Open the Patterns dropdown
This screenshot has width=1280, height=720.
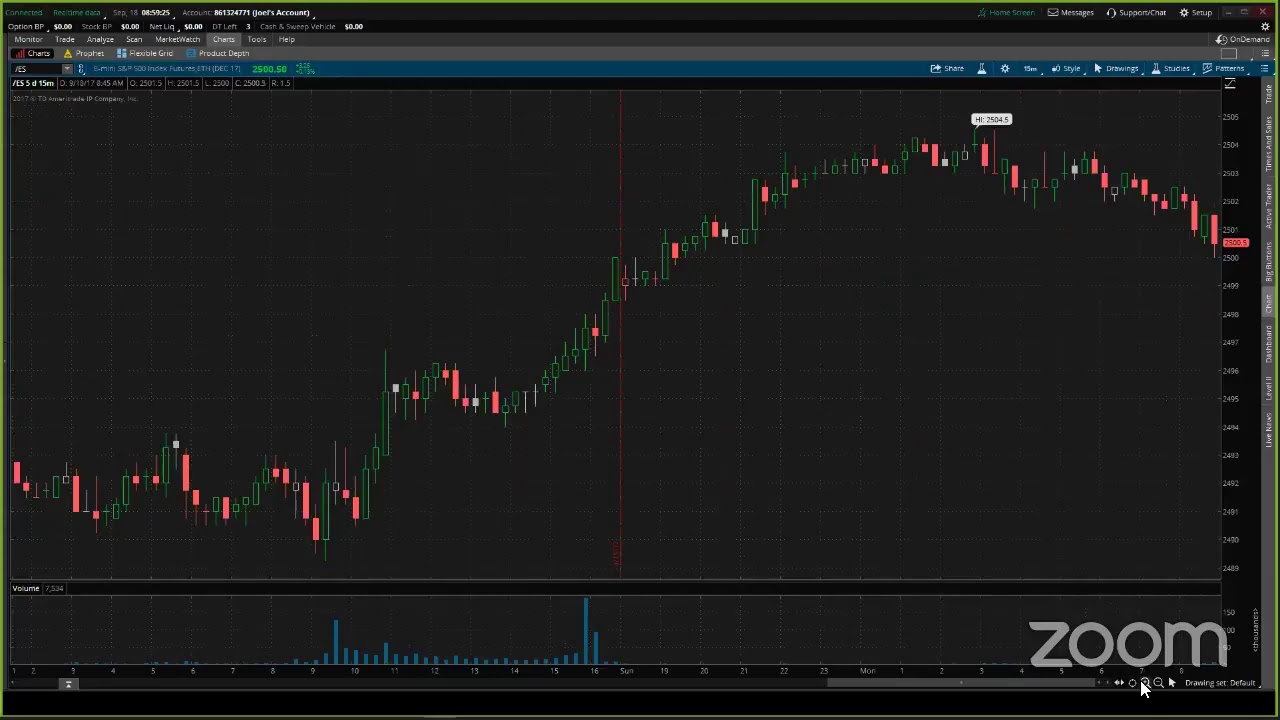click(x=1223, y=68)
